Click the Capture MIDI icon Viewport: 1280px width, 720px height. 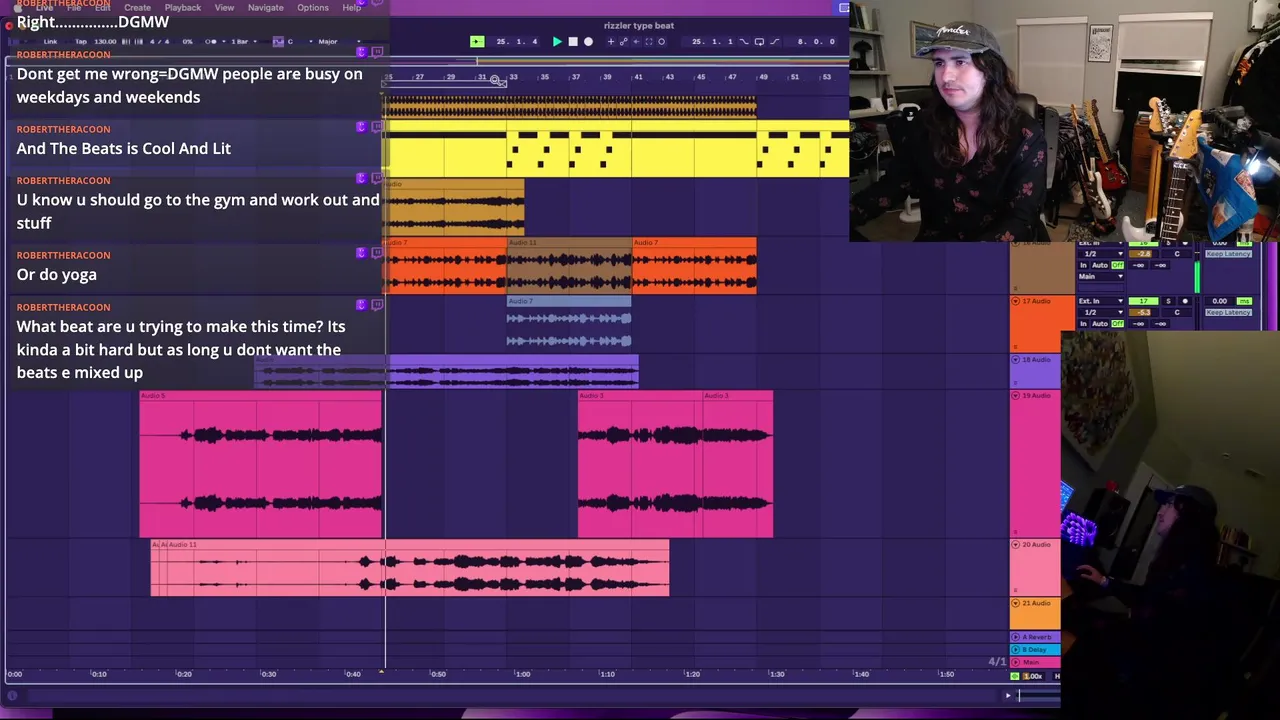click(649, 41)
